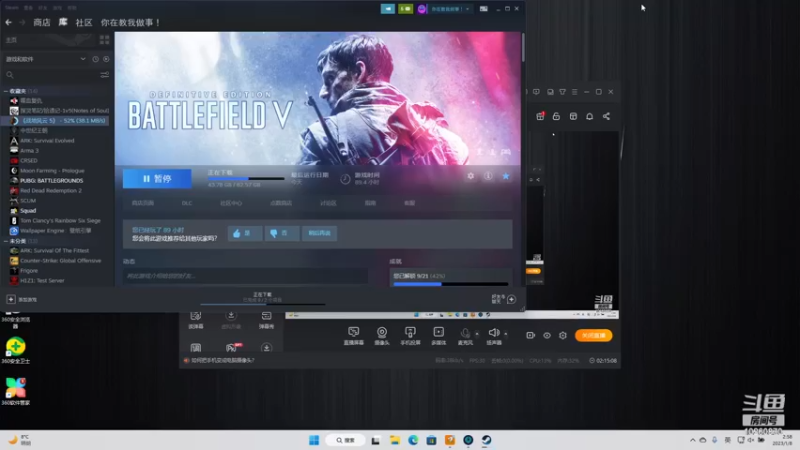Open Windows Start button on taskbar

pyautogui.click(x=314, y=440)
